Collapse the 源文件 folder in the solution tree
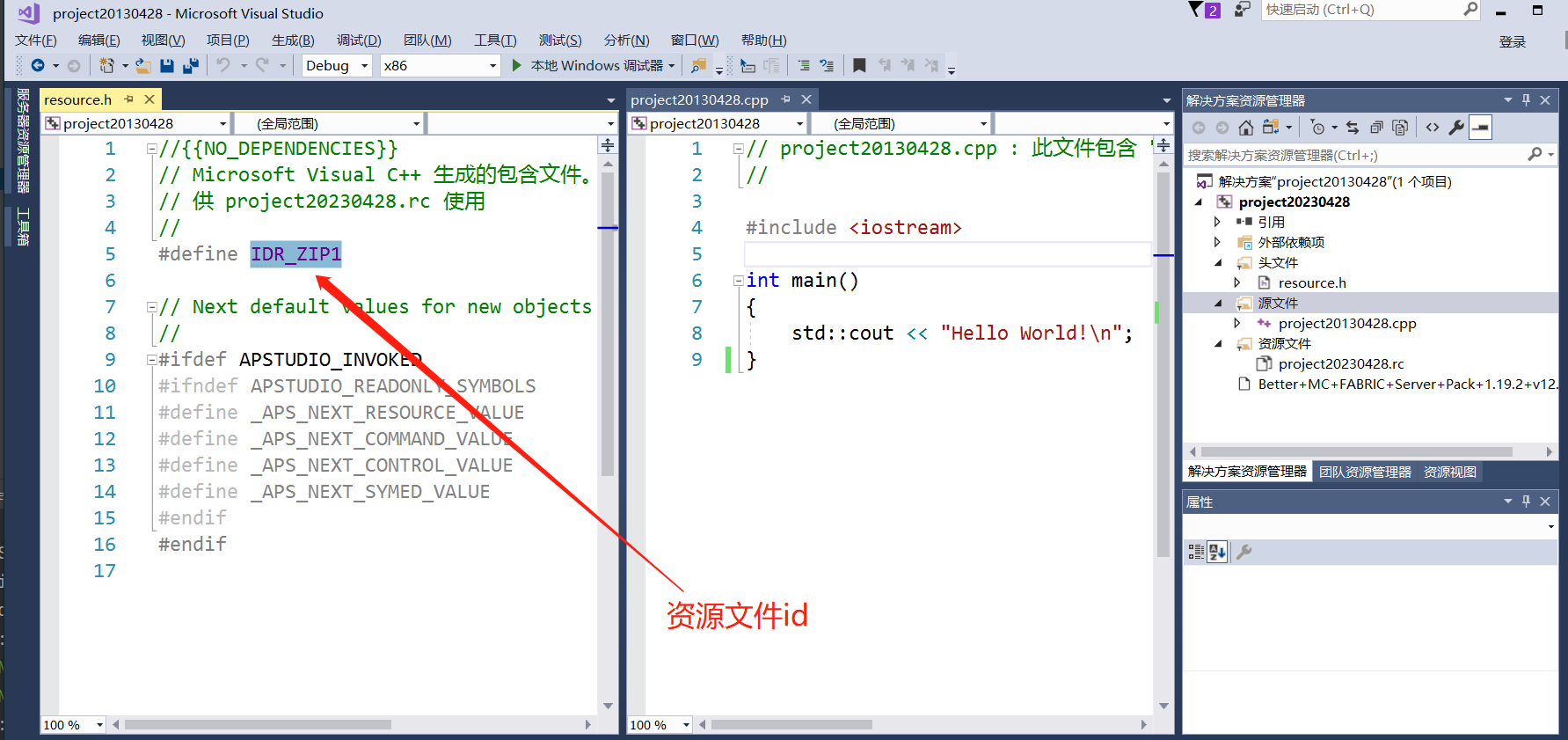 pyautogui.click(x=1218, y=303)
